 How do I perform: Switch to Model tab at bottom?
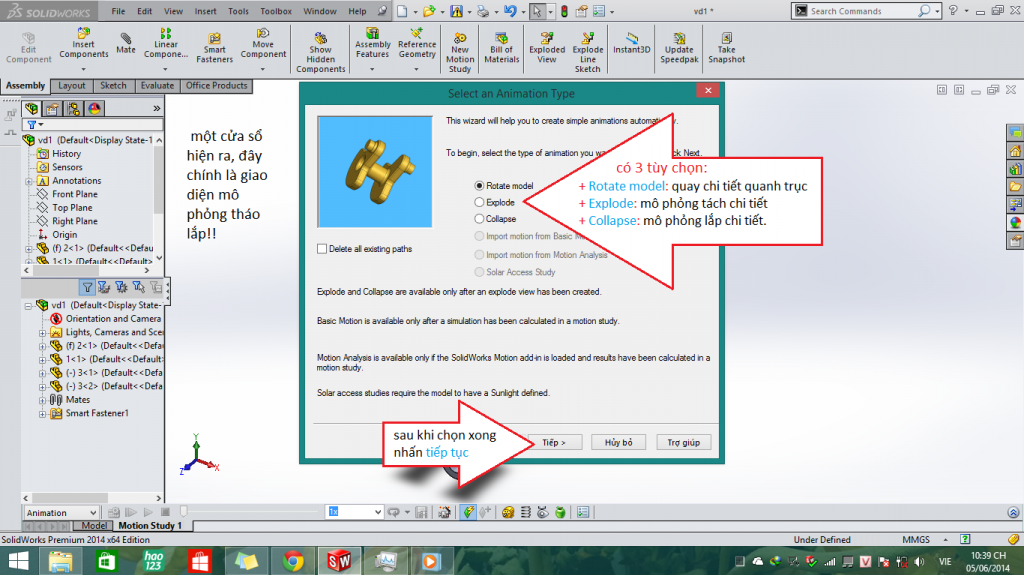tap(94, 525)
